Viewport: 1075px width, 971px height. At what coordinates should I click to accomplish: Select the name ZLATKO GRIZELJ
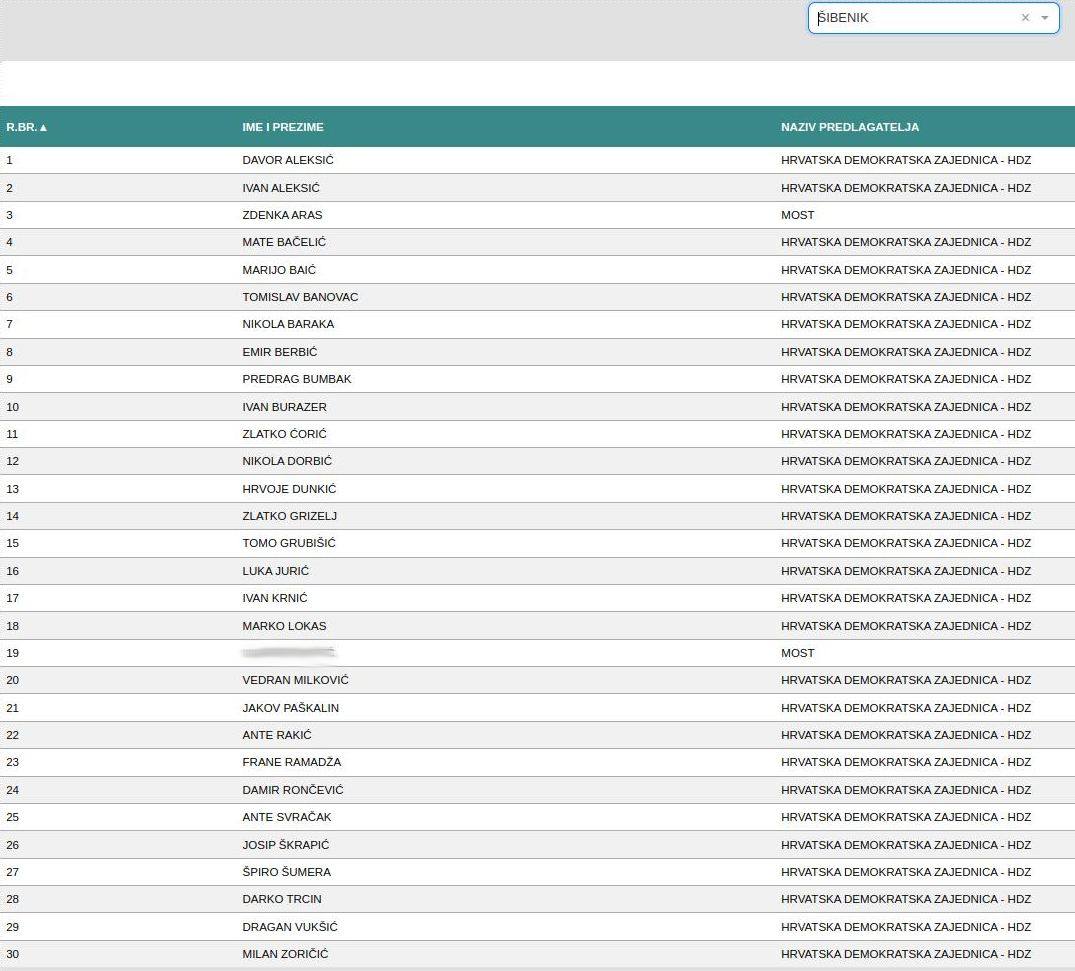coord(289,516)
